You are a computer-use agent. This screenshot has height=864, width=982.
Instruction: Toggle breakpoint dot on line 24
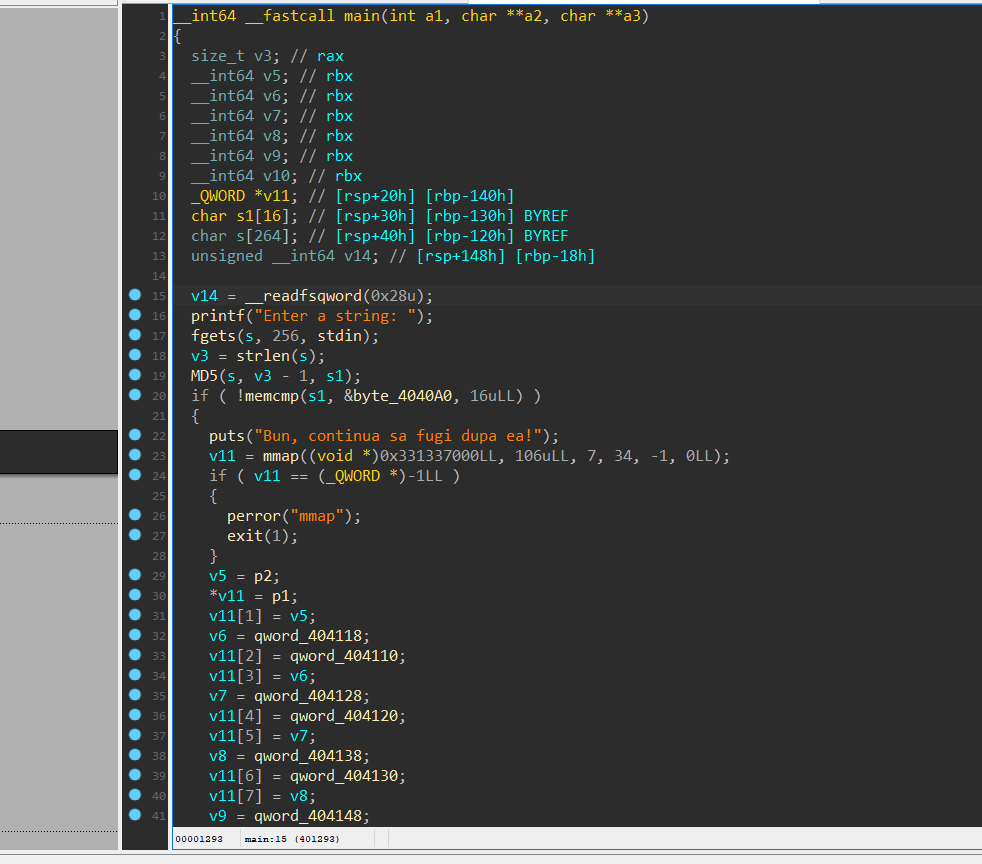135,475
